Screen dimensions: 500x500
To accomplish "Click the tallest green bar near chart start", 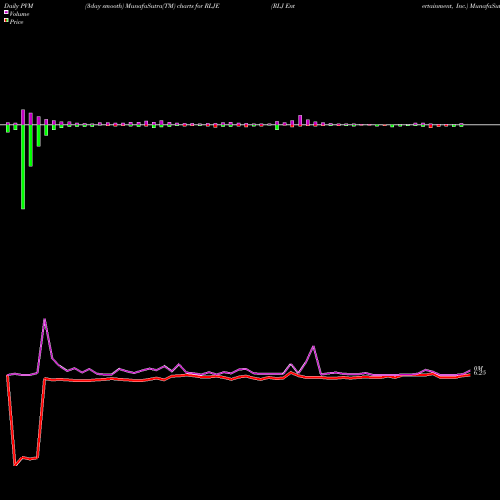I will tap(23, 167).
